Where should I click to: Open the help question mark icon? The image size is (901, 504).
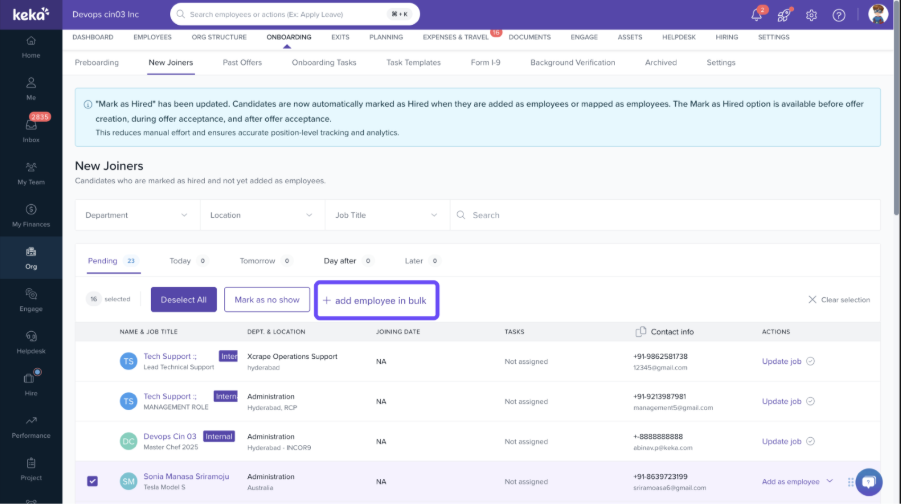pyautogui.click(x=839, y=16)
